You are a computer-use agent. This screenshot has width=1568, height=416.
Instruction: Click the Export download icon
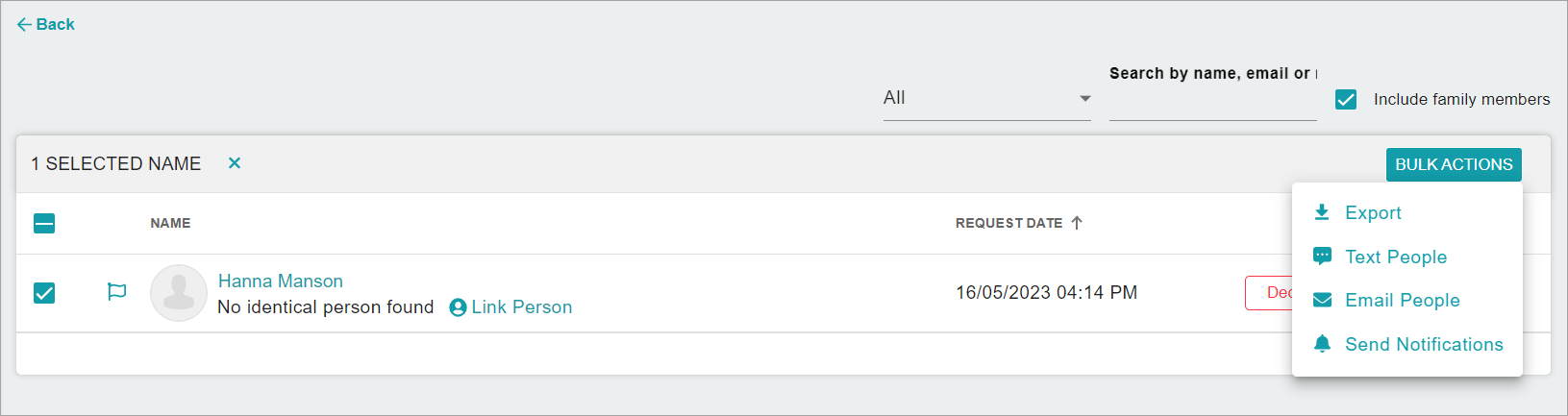coord(1322,212)
